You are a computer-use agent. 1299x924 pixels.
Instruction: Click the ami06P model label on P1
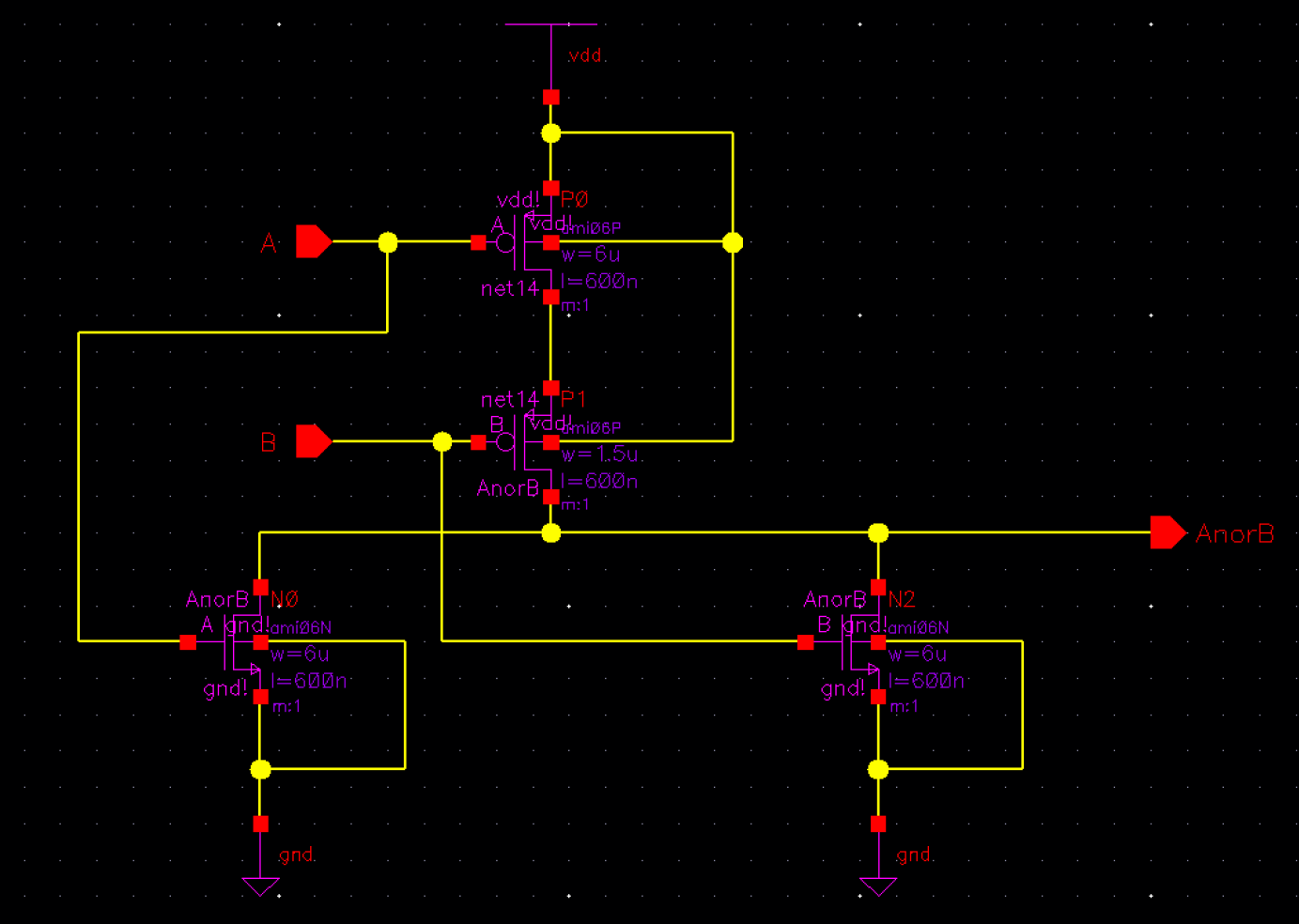[x=592, y=428]
